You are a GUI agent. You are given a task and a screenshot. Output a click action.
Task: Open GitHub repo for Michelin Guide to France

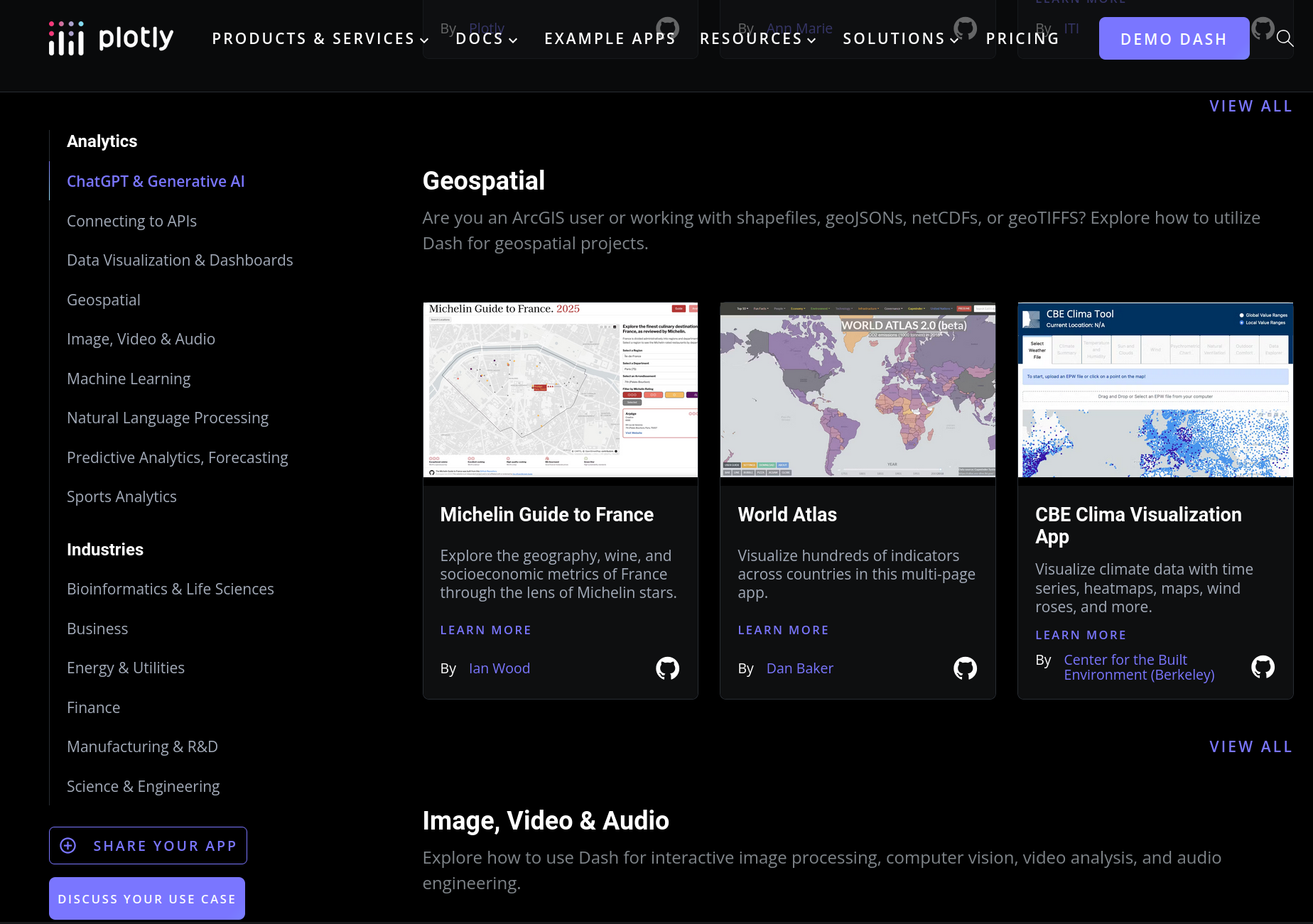667,668
